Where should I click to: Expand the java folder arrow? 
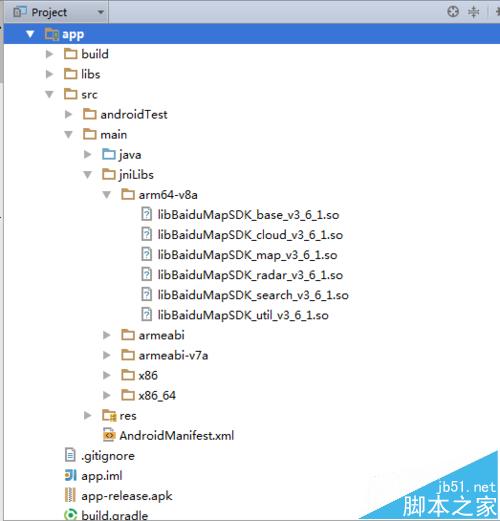tap(88, 154)
